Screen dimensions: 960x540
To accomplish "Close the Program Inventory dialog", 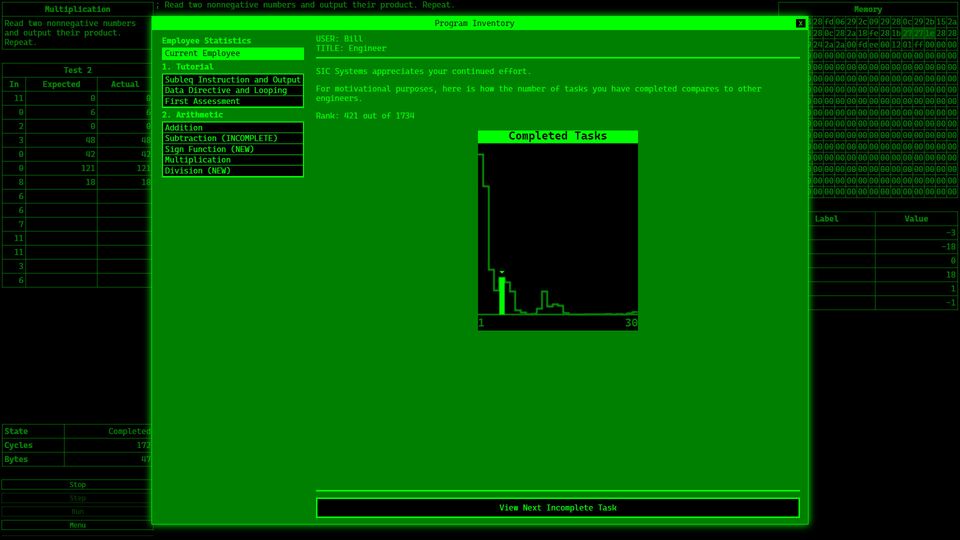I will pyautogui.click(x=800, y=23).
